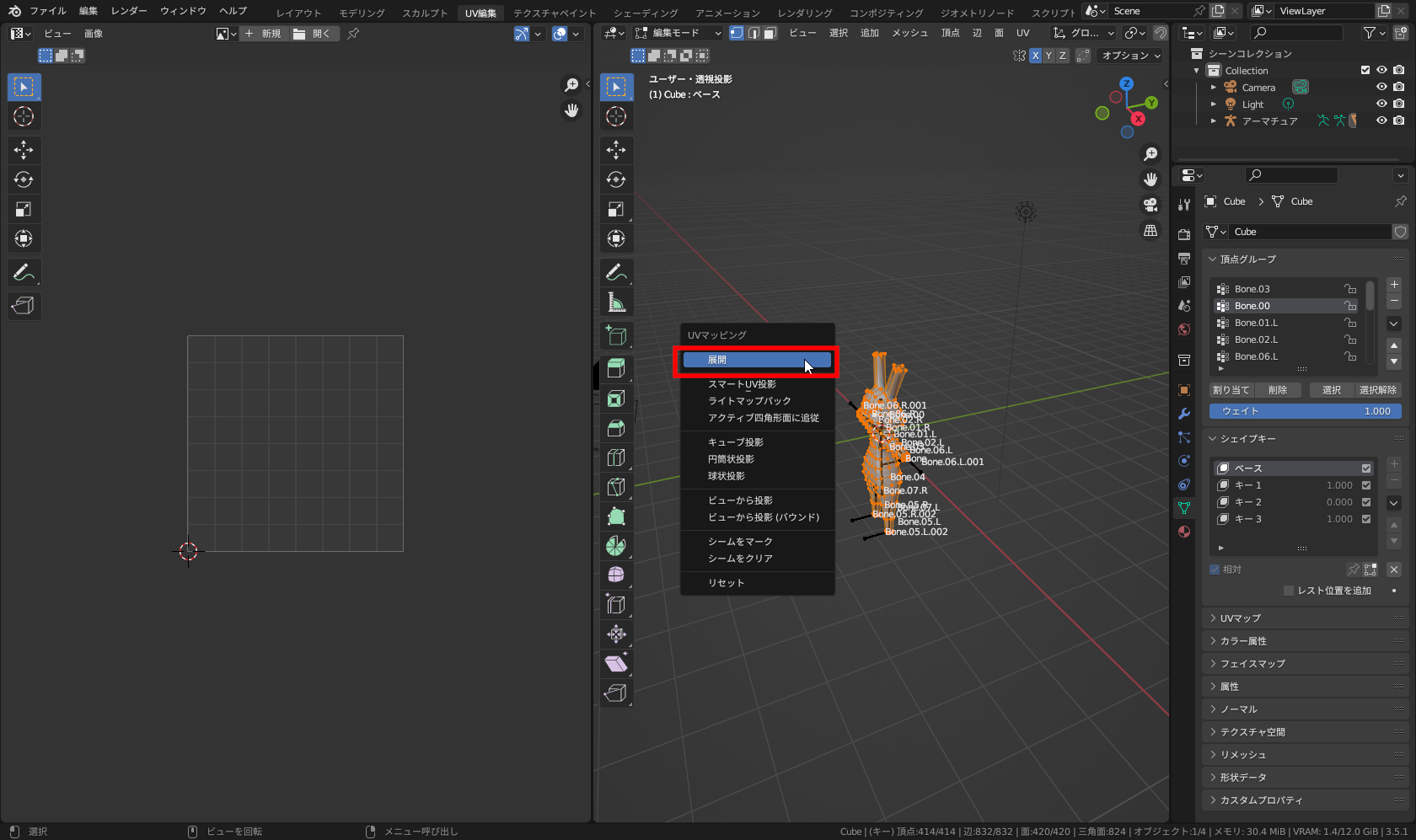
Task: Set the ウェイト value slider
Action: 1305,411
